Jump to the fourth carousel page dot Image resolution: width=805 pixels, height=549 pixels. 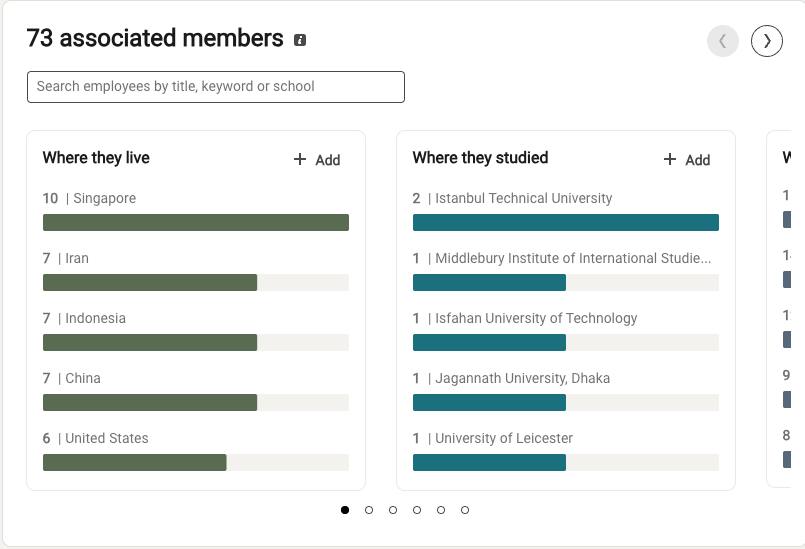(x=417, y=510)
